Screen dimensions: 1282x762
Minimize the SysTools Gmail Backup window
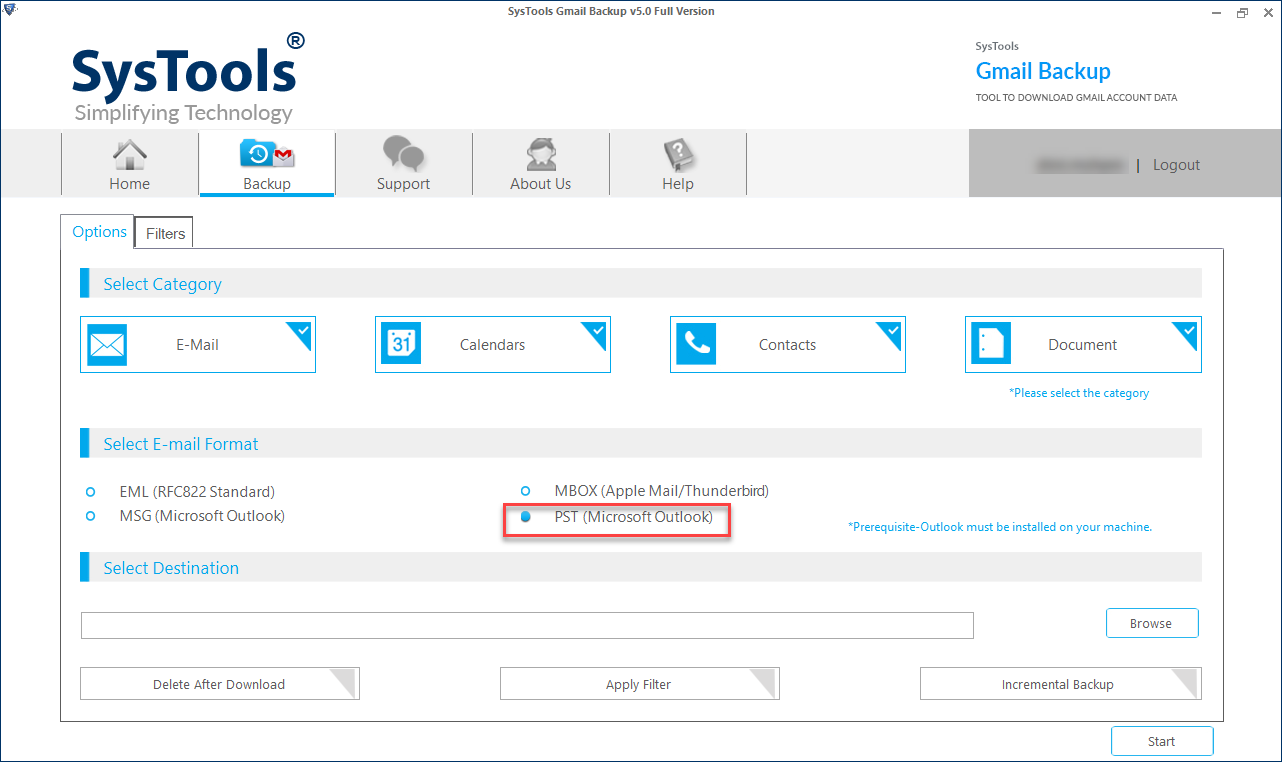1216,12
